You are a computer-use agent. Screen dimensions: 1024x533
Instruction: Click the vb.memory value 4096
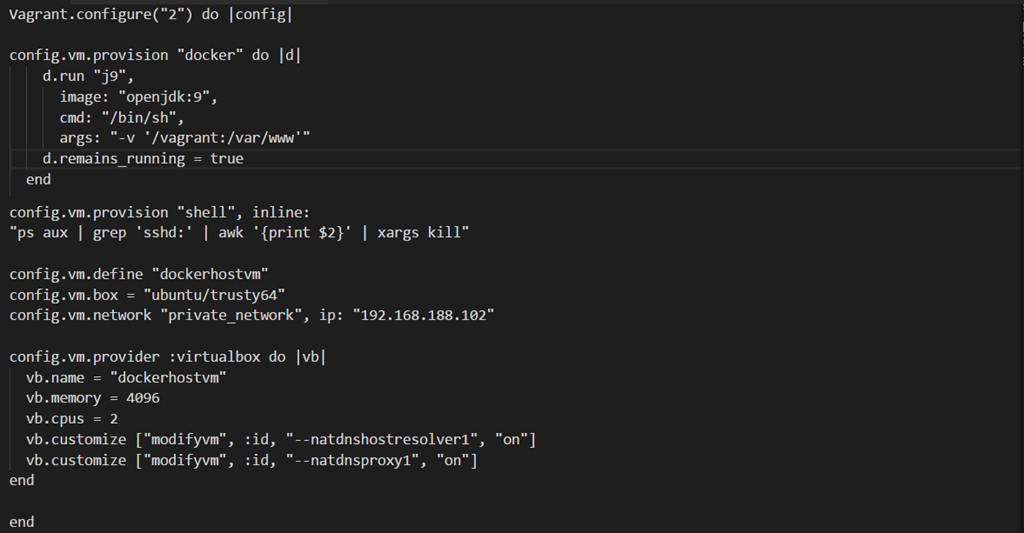pyautogui.click(x=143, y=398)
